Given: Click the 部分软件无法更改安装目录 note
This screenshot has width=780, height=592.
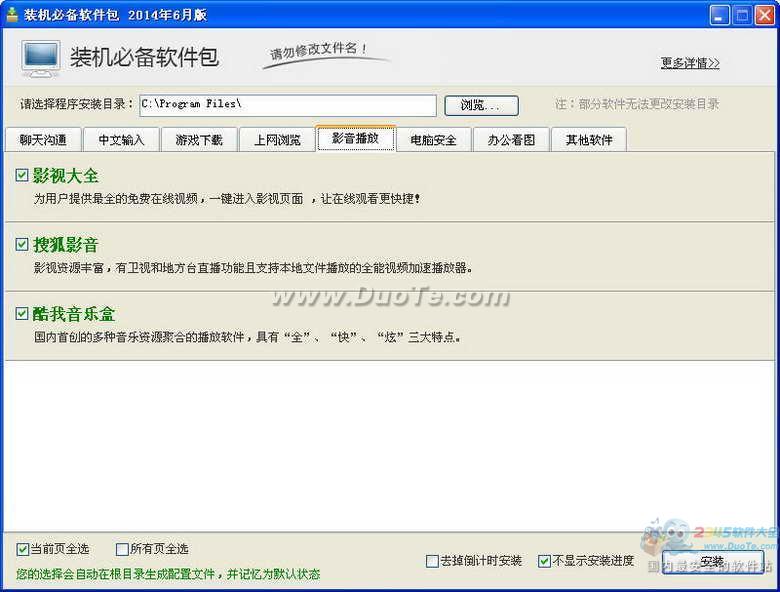Looking at the screenshot, I should [x=637, y=104].
